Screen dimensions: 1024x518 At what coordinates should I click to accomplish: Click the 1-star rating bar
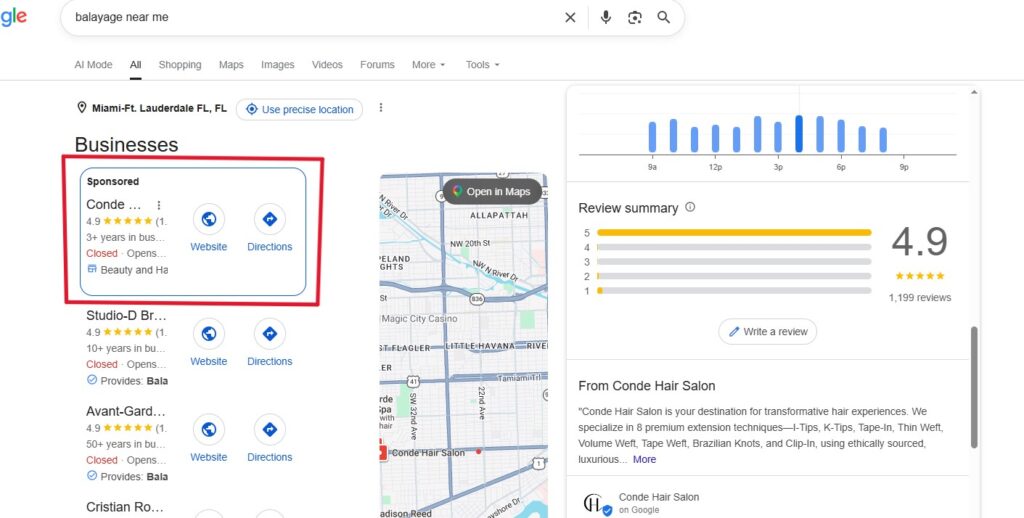(734, 291)
